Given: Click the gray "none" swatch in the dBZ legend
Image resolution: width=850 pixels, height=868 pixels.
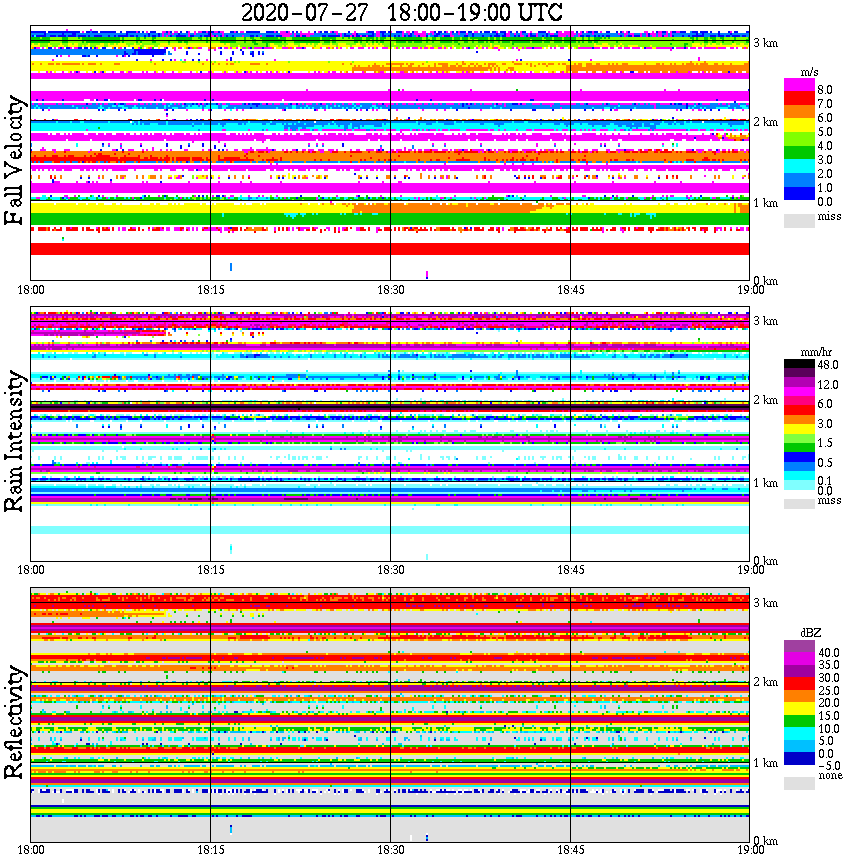Looking at the screenshot, I should tap(799, 783).
